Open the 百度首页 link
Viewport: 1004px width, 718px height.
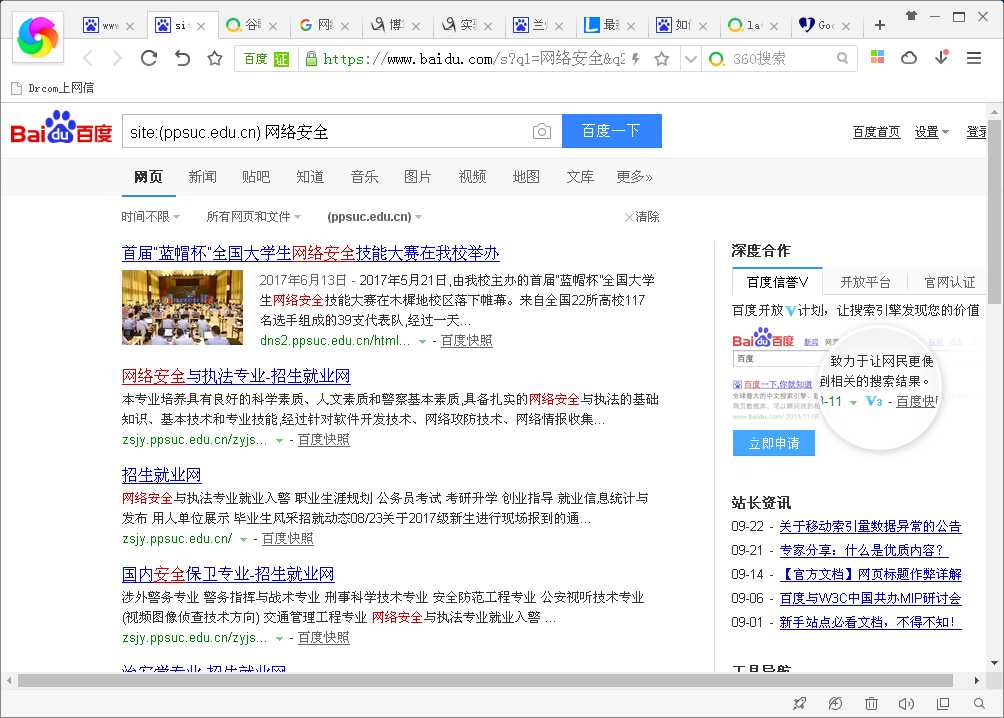coord(876,132)
